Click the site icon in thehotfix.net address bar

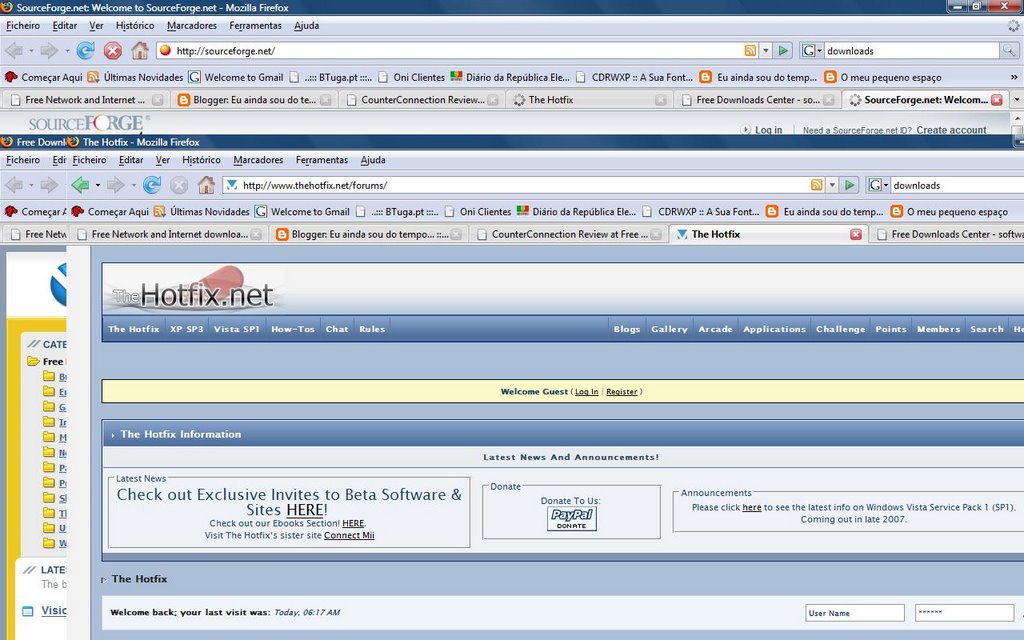(232, 185)
